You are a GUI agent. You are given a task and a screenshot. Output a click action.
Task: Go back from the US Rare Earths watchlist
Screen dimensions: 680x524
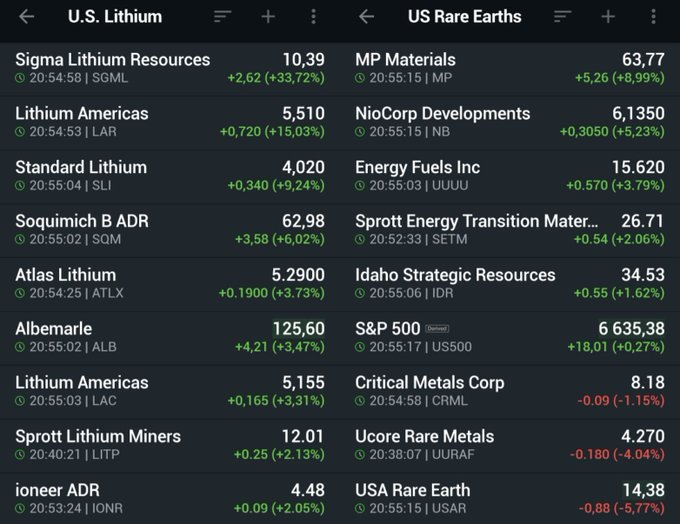(366, 17)
